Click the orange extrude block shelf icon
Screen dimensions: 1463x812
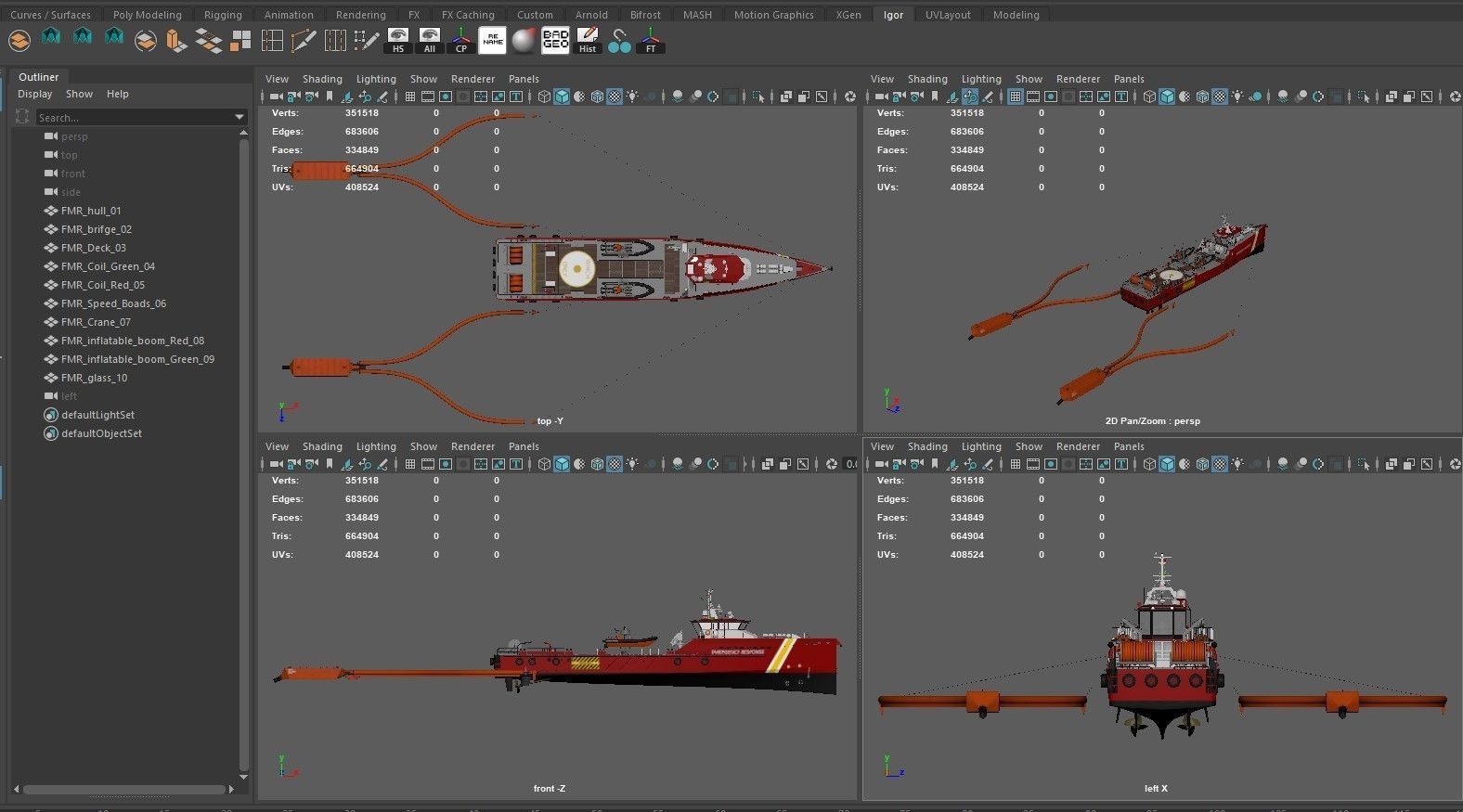[176, 40]
